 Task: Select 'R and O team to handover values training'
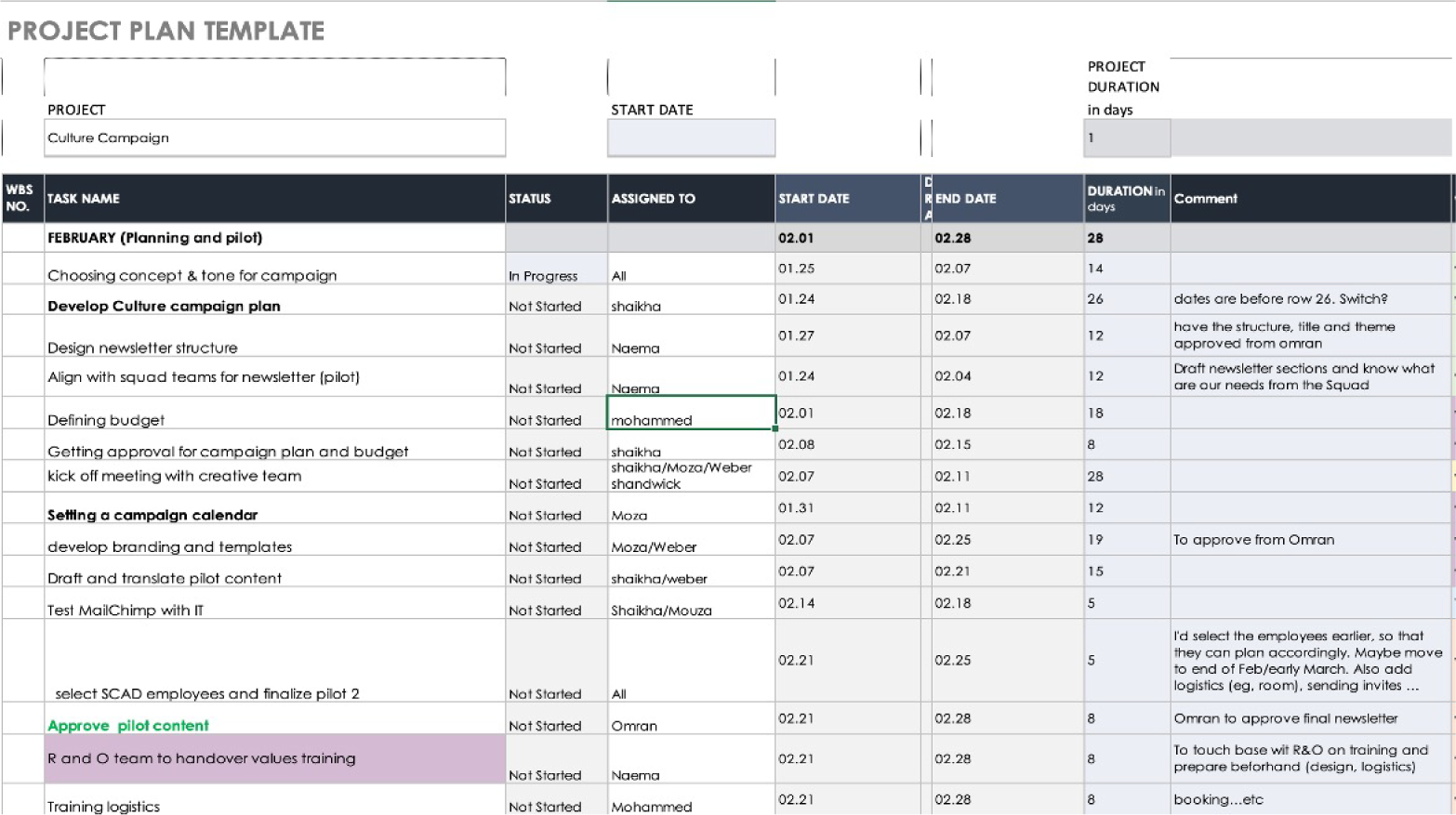pyautogui.click(x=275, y=758)
